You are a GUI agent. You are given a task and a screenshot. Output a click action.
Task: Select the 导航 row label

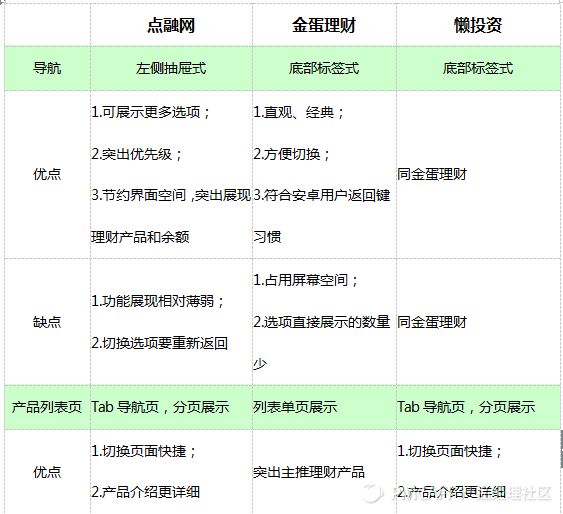pyautogui.click(x=47, y=68)
